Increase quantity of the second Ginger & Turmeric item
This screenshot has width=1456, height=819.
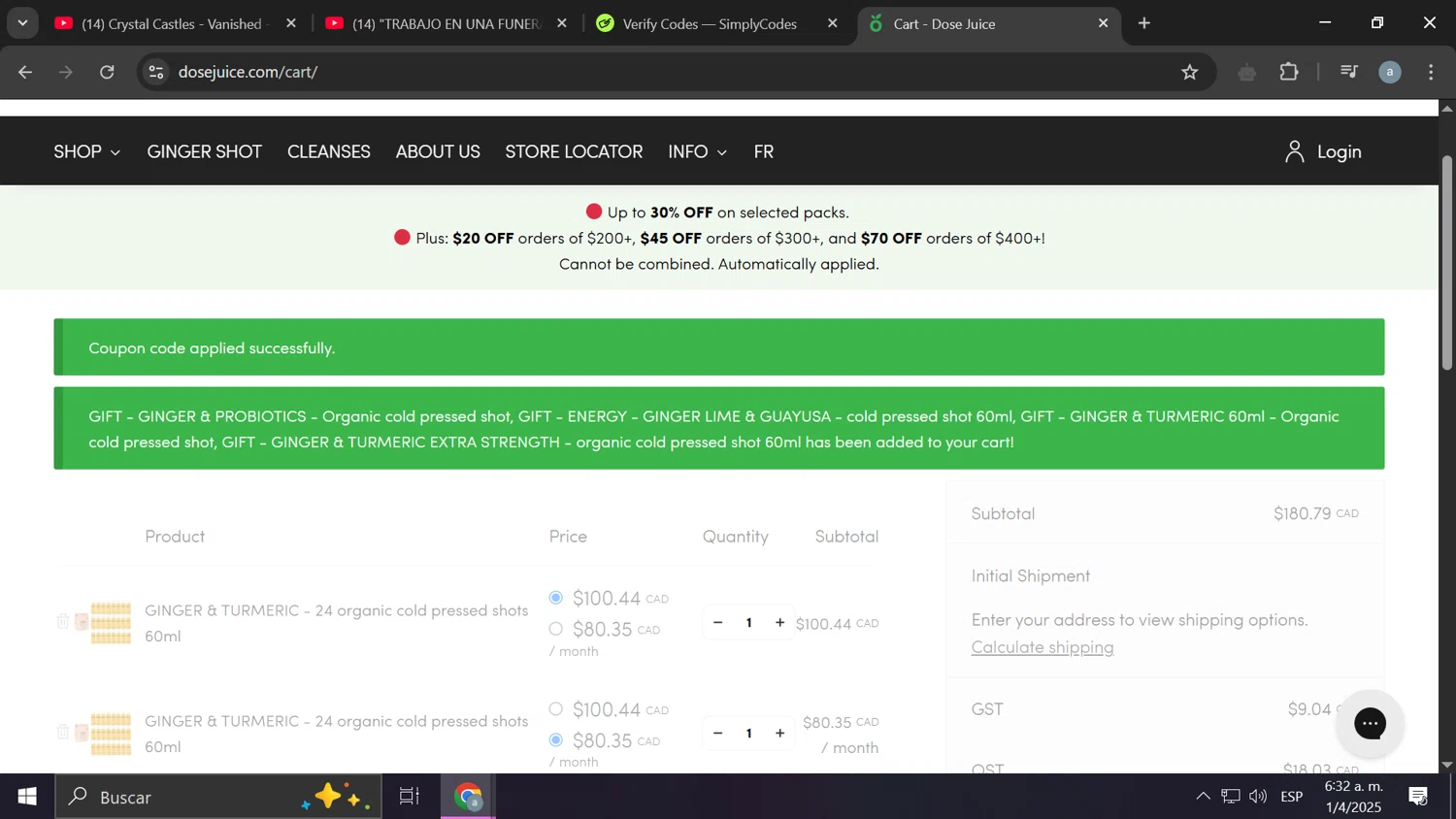pyautogui.click(x=779, y=733)
